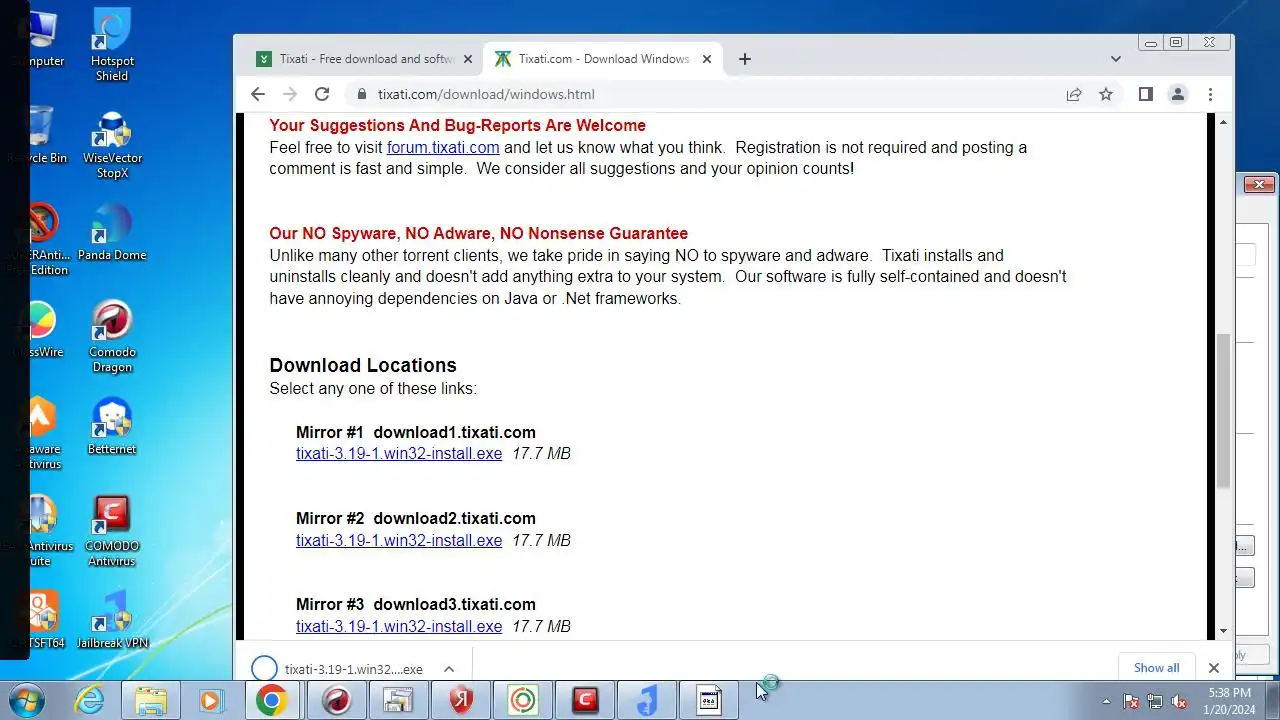This screenshot has width=1280, height=720.
Task: Open Jailbreak VPN desktop shortcut
Action: tap(112, 620)
